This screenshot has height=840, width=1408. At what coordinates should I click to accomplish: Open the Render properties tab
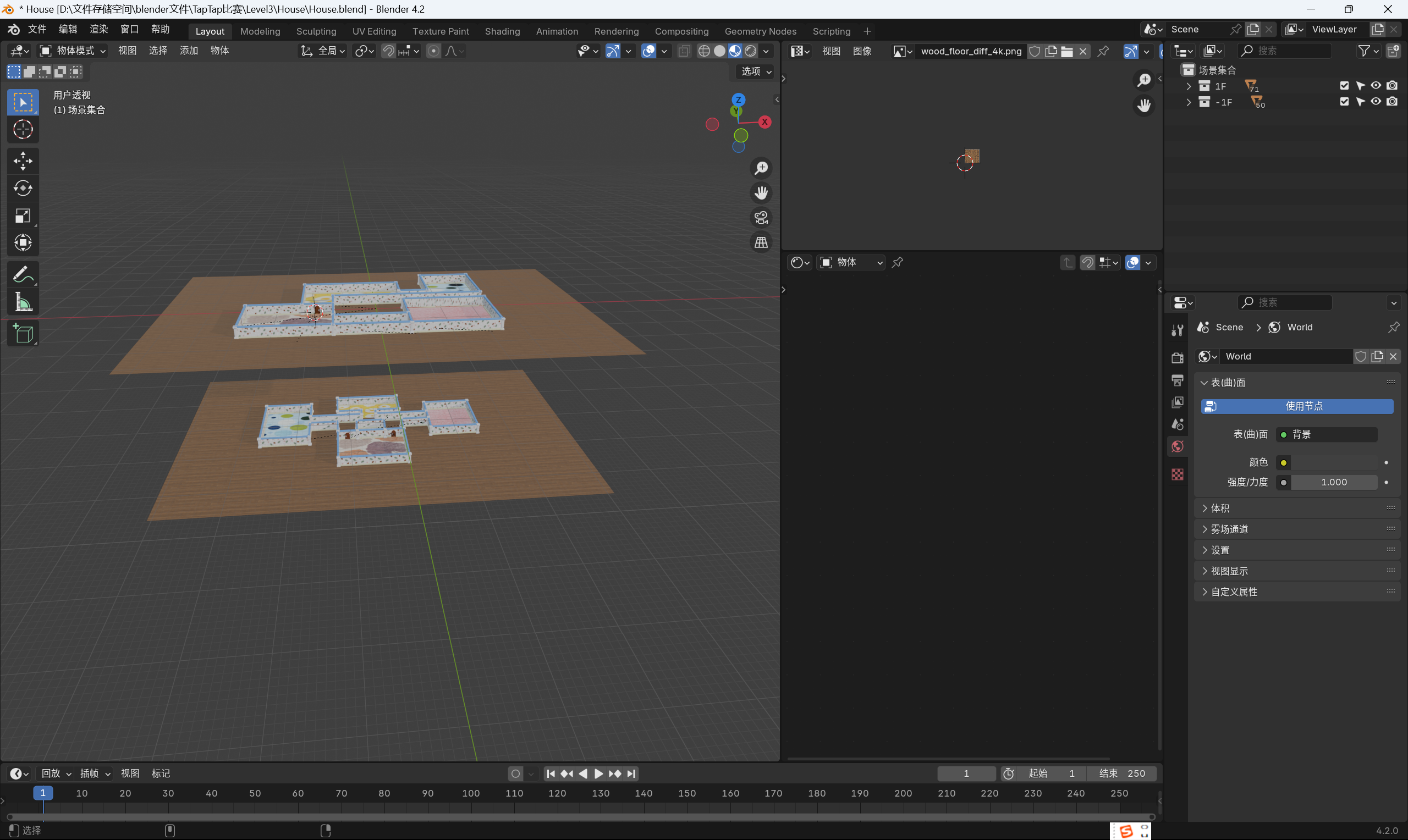click(1178, 358)
